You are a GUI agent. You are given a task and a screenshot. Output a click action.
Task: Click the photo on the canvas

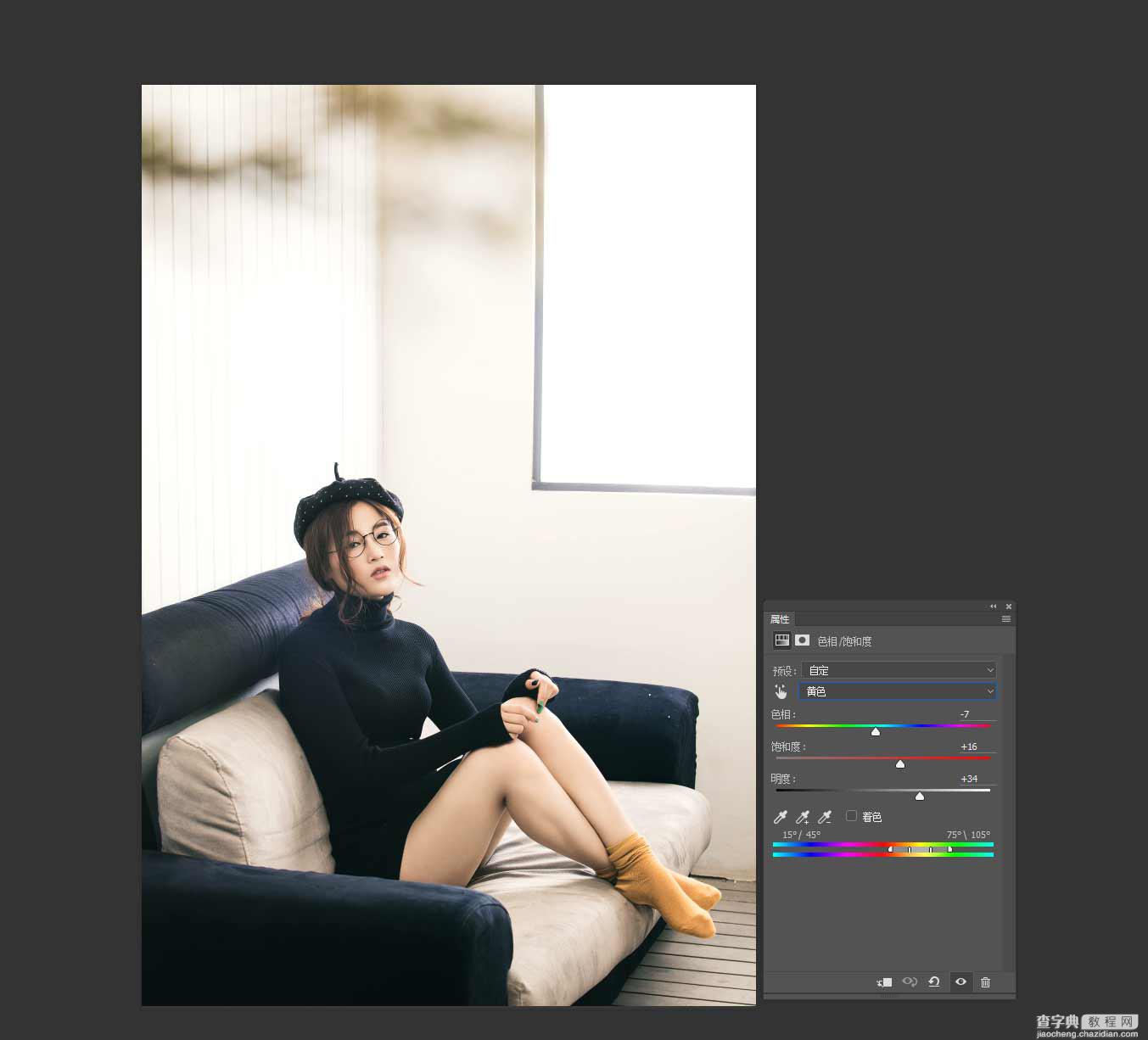449,545
